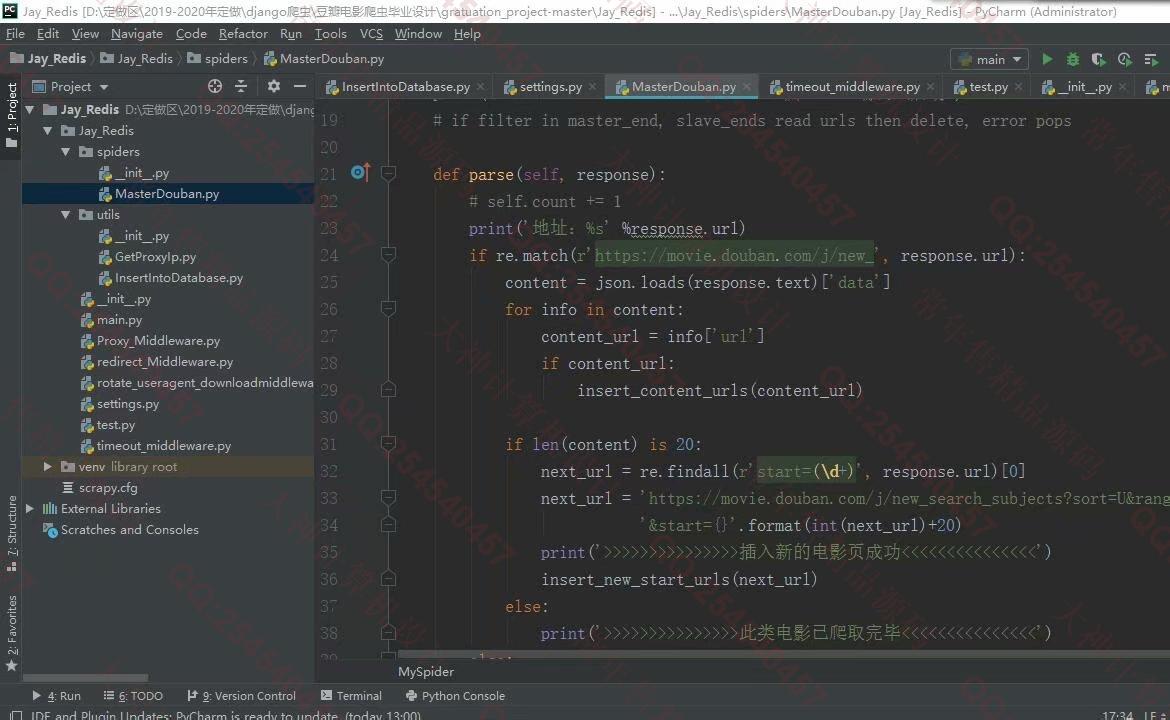This screenshot has height=720, width=1170.
Task: Open the Version Control tool window
Action: click(241, 695)
